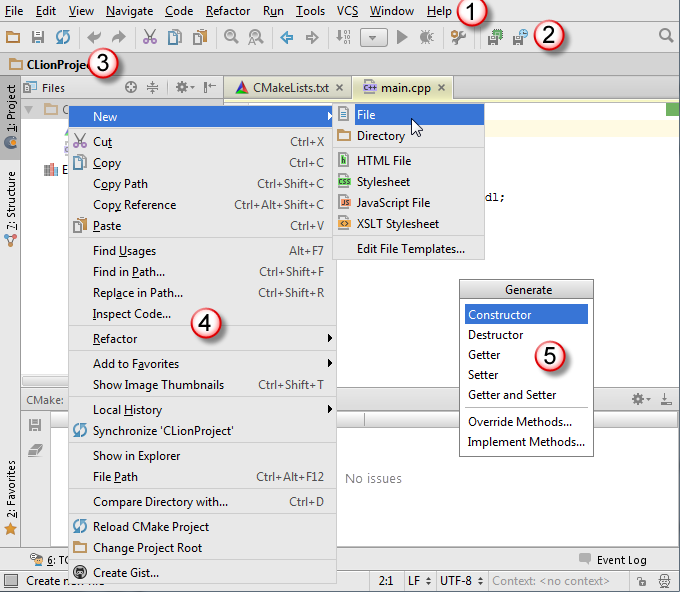Click Copy toolbar icon

tap(175, 37)
